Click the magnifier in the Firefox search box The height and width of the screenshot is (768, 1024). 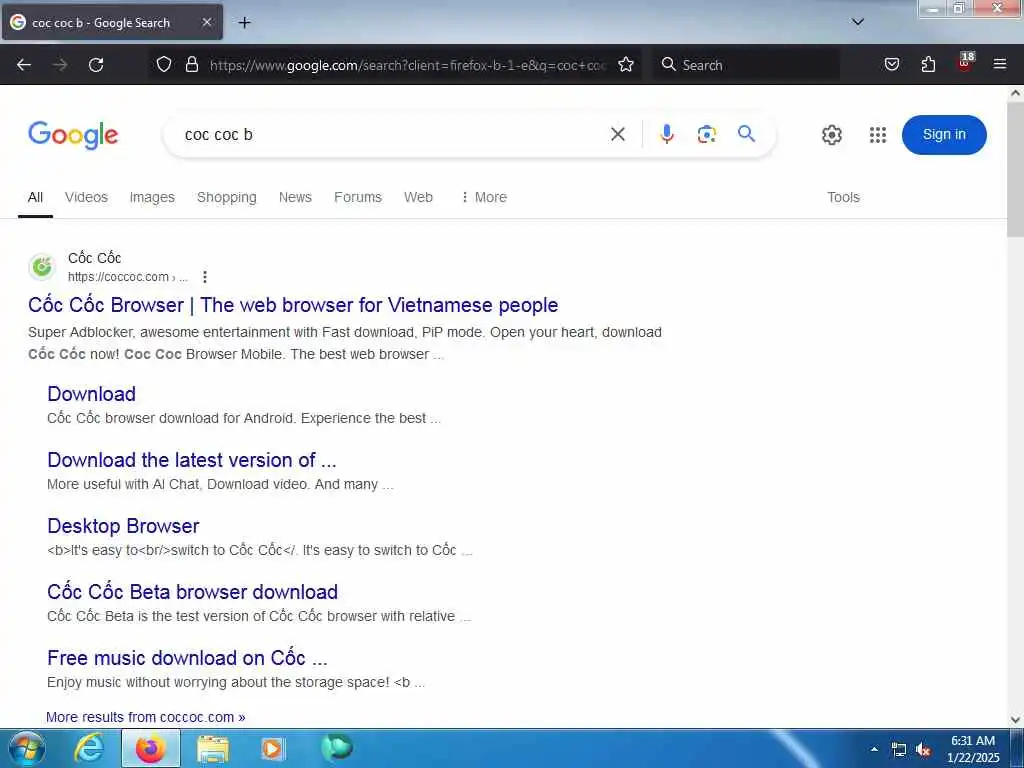click(668, 64)
